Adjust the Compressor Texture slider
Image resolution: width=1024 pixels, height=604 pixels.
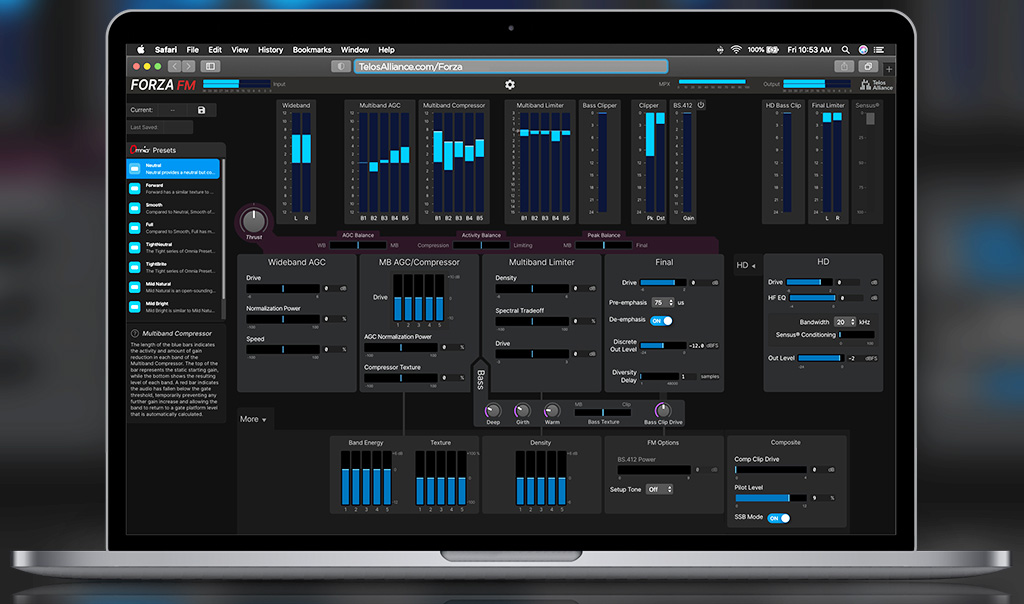(400, 378)
